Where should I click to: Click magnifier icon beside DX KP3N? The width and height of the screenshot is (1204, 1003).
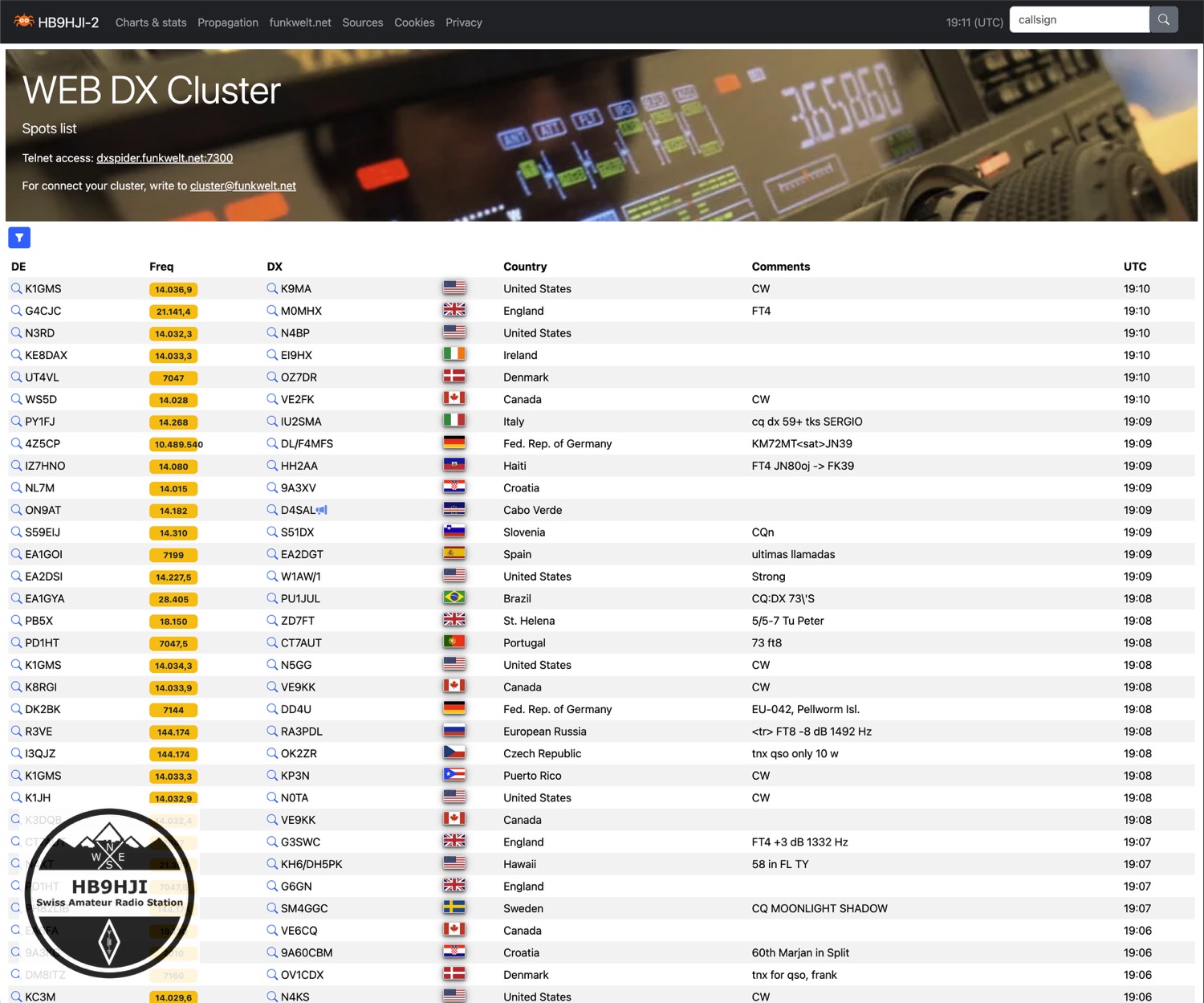(x=272, y=776)
